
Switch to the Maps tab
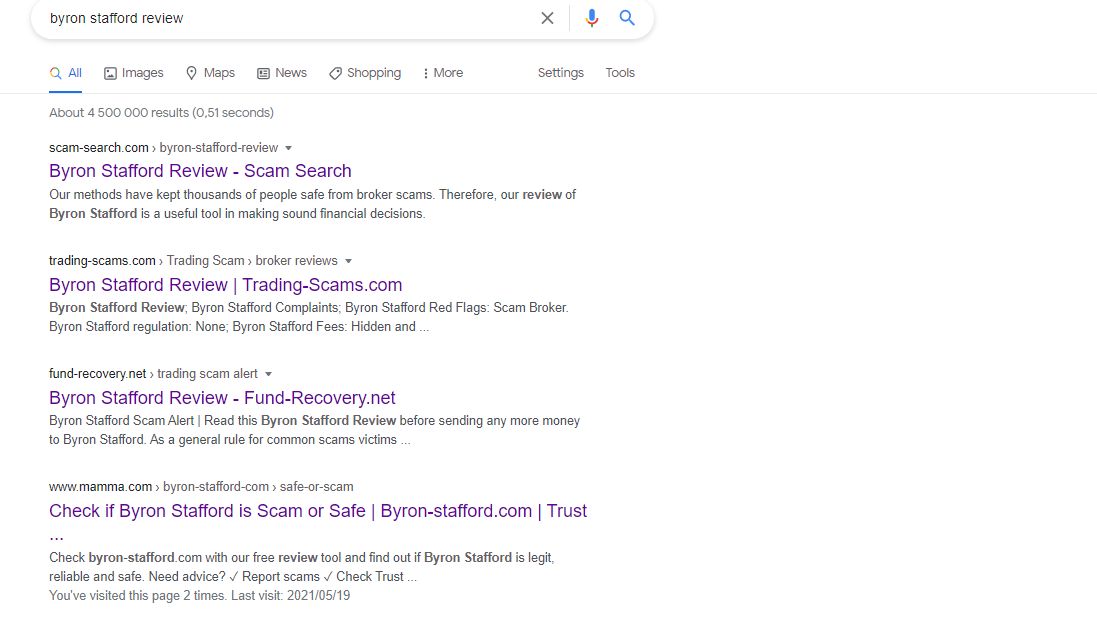(210, 73)
